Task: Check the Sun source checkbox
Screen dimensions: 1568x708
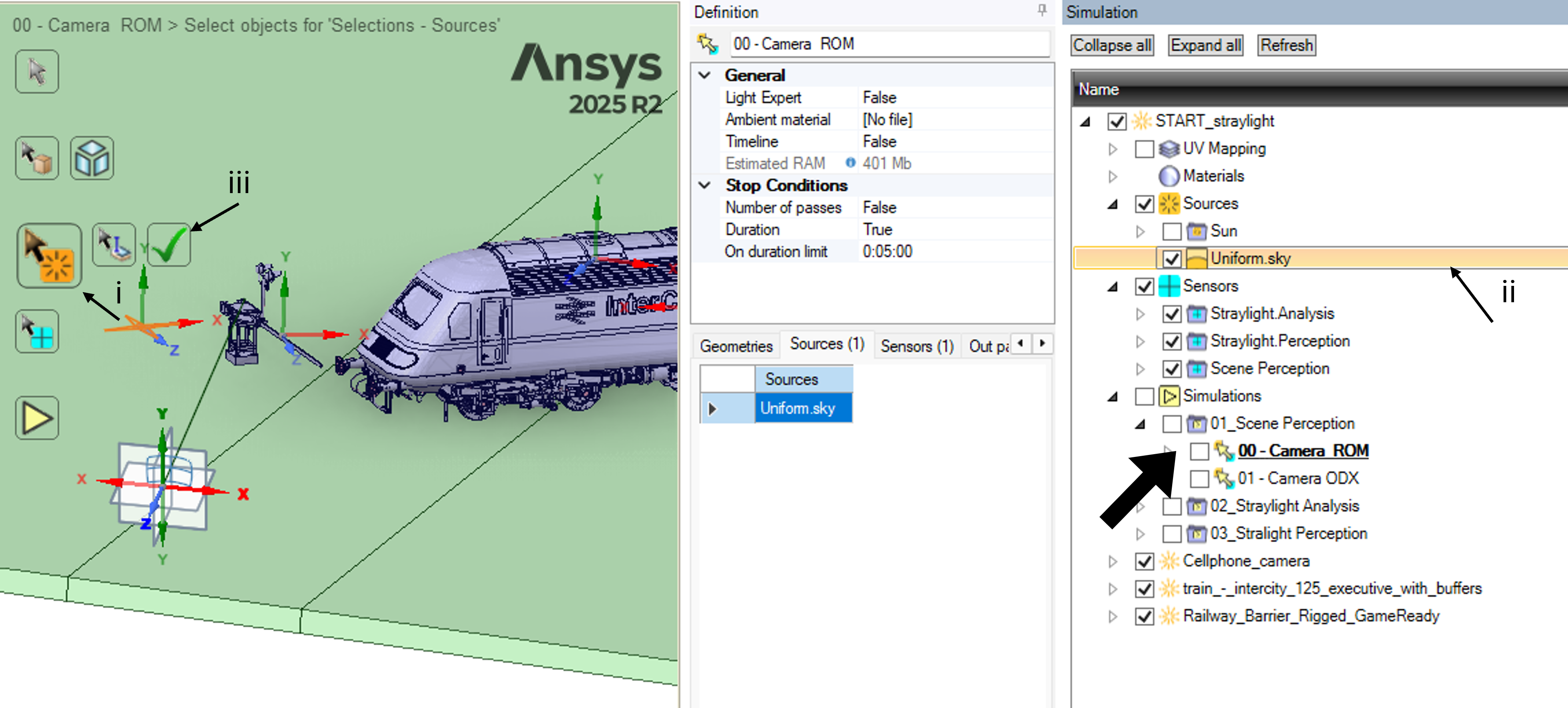Action: [1172, 231]
